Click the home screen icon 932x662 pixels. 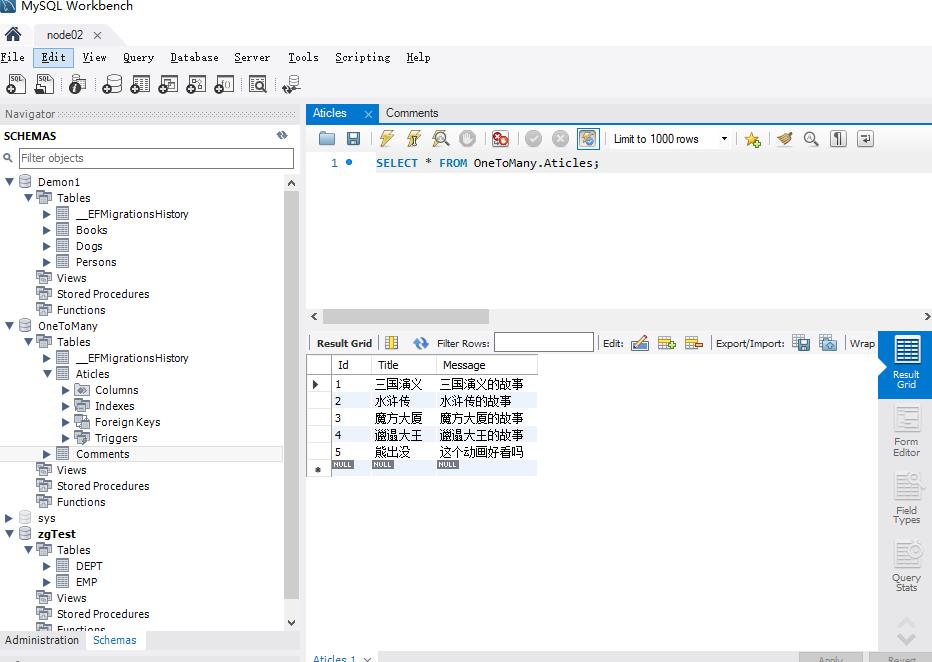coord(13,34)
